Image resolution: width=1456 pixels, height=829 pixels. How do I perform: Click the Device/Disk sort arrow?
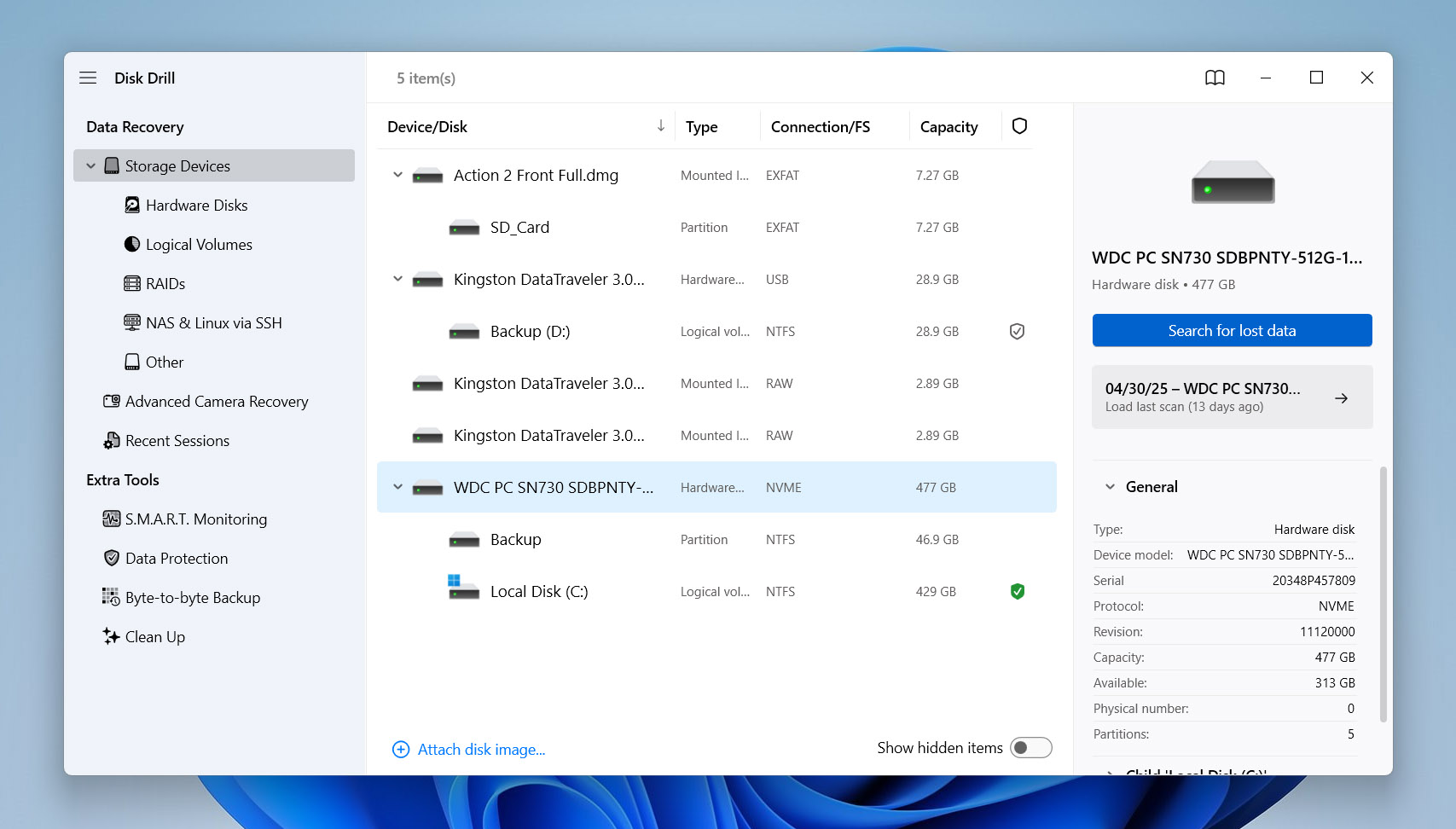pyautogui.click(x=661, y=126)
